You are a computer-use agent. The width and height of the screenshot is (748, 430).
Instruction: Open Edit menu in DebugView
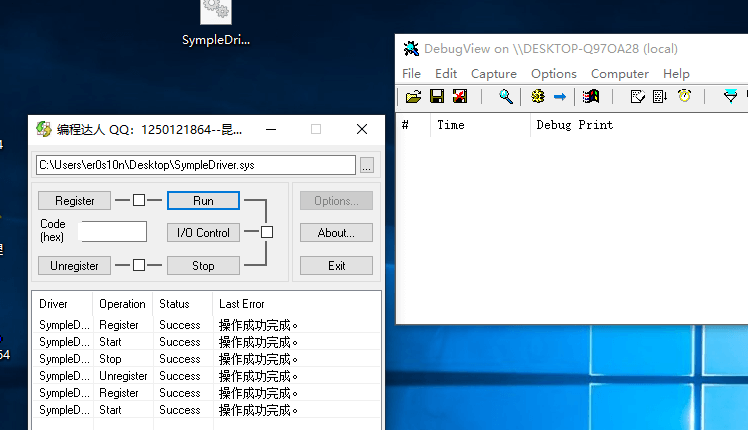(x=446, y=74)
